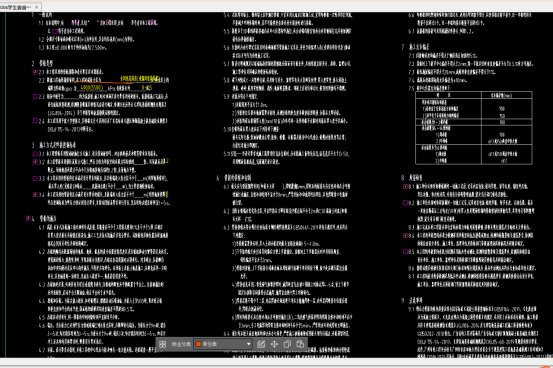Switch to the 学生宿舍 document tab
Image resolution: width=553 pixels, height=368 pixels.
click(x=16, y=7)
